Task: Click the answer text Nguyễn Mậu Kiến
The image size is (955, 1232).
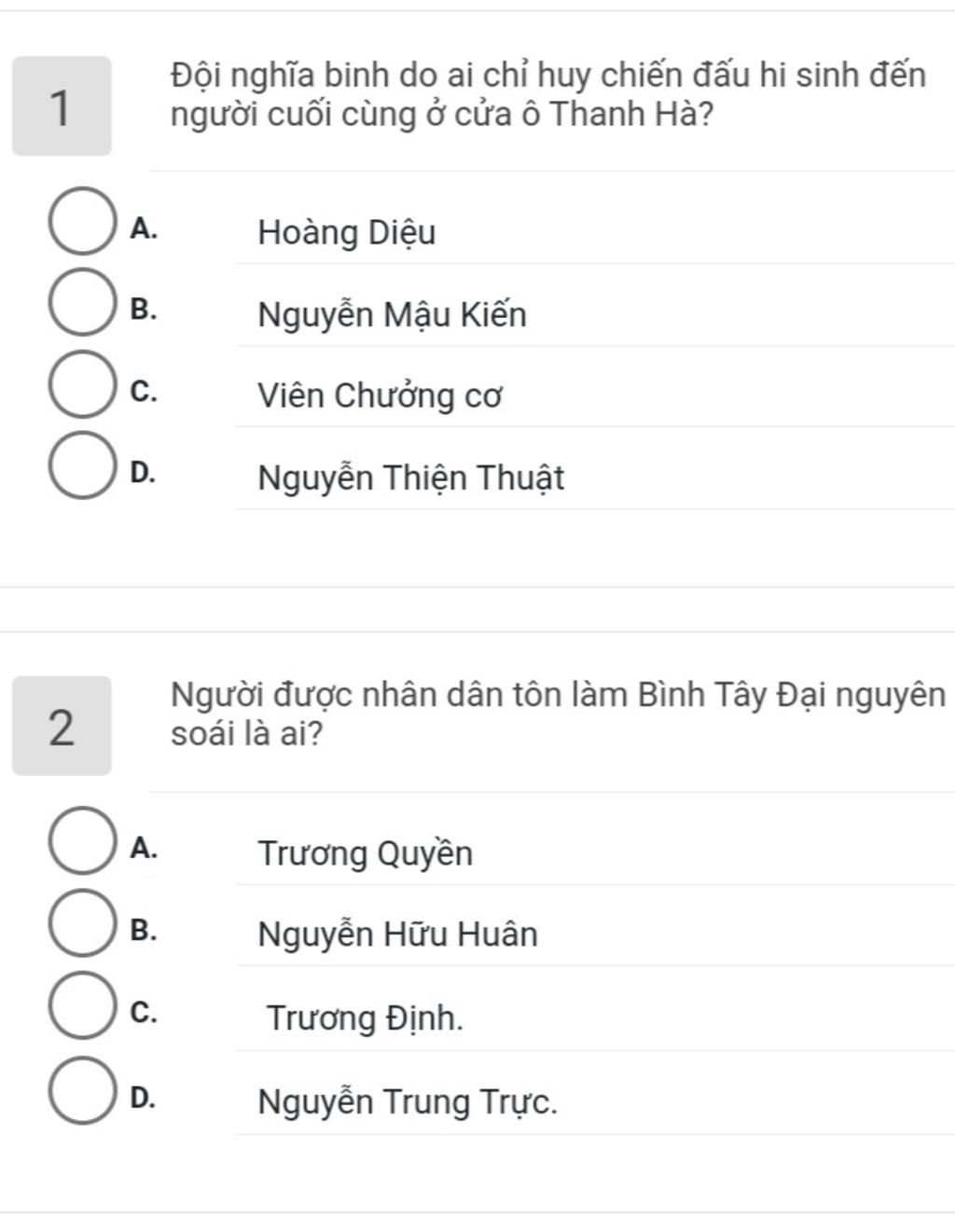Action: (x=393, y=315)
